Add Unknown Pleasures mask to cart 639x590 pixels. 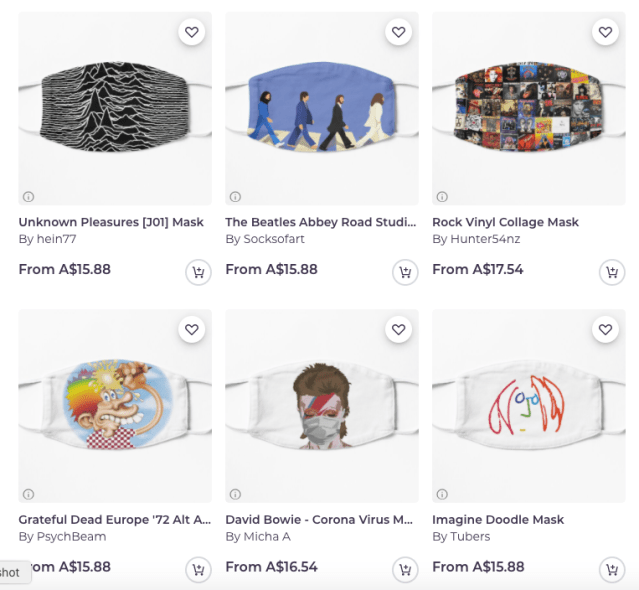[198, 272]
